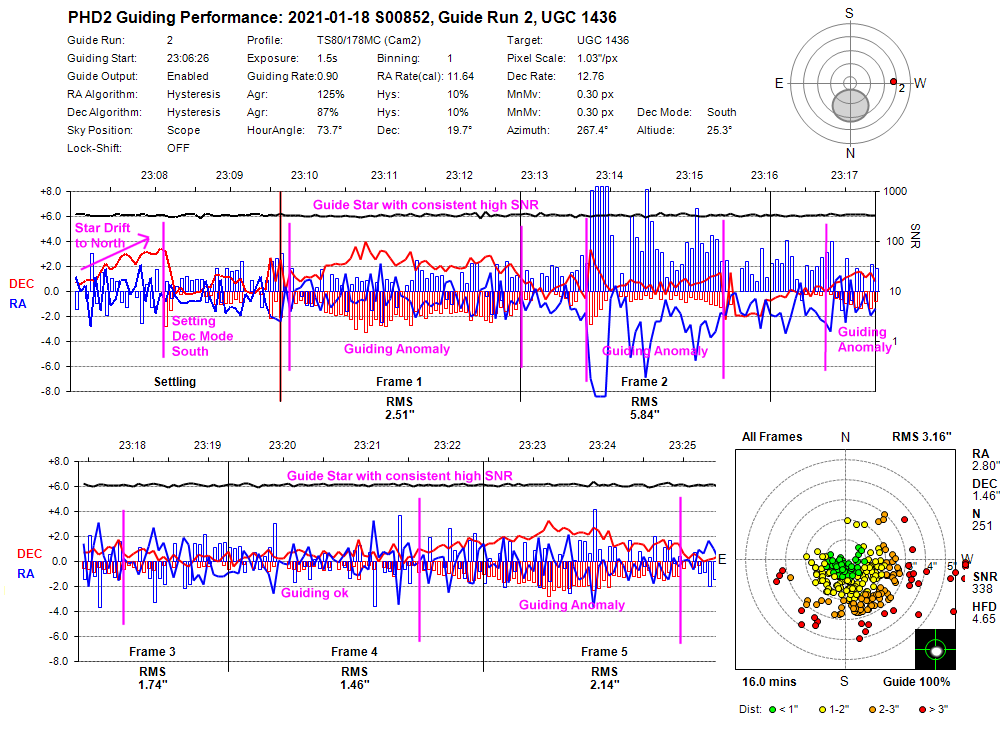Screen dimensions: 1000x729
Task: Click 'Guiding Anomaly' annotation above Frame 1
Action: pos(397,349)
